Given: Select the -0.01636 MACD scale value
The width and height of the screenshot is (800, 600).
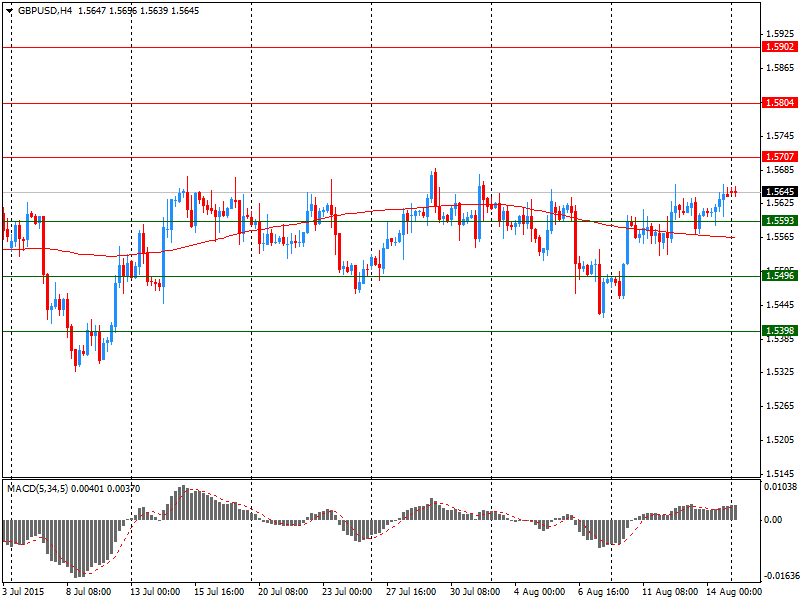Looking at the screenshot, I should coord(781,577).
